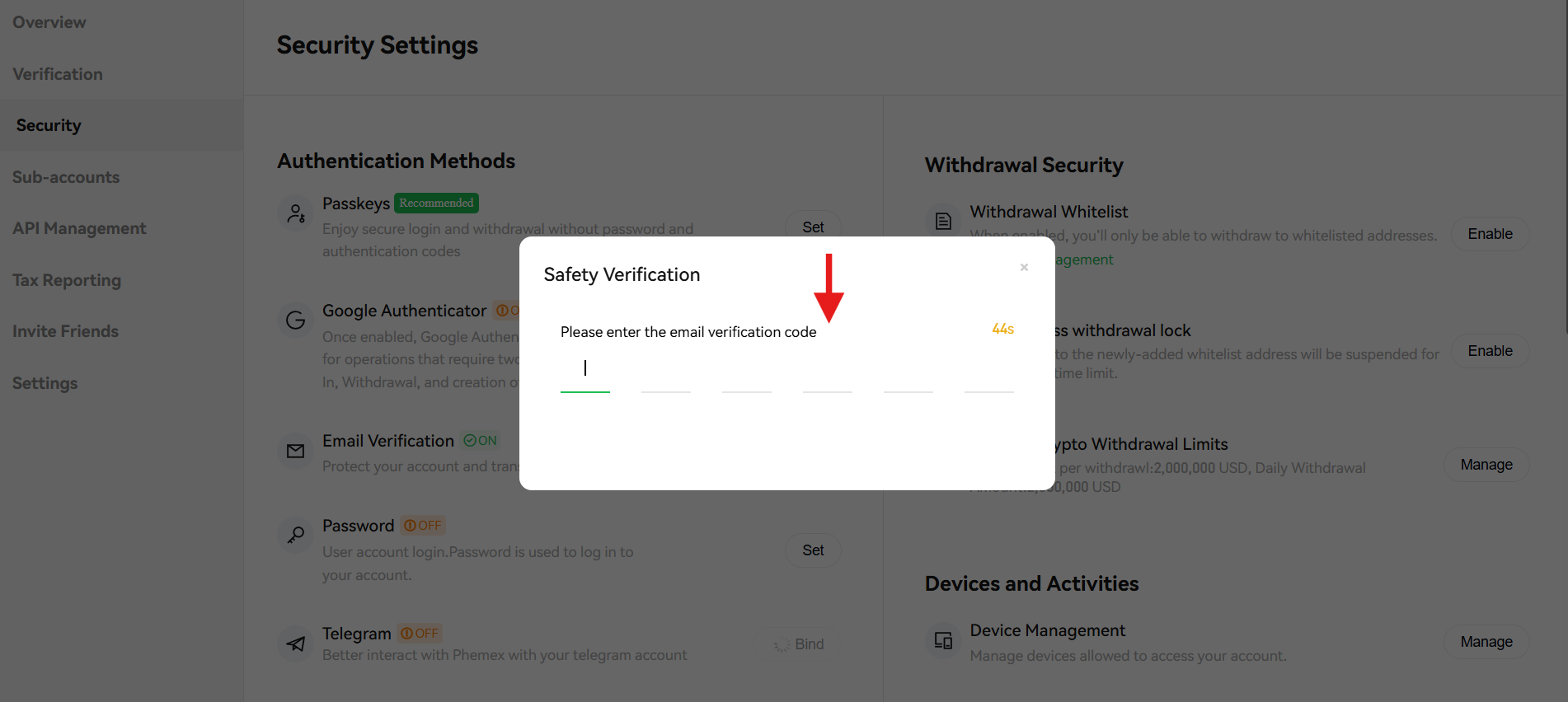Click the Telegram paper plane icon
The height and width of the screenshot is (702, 1568).
[295, 643]
